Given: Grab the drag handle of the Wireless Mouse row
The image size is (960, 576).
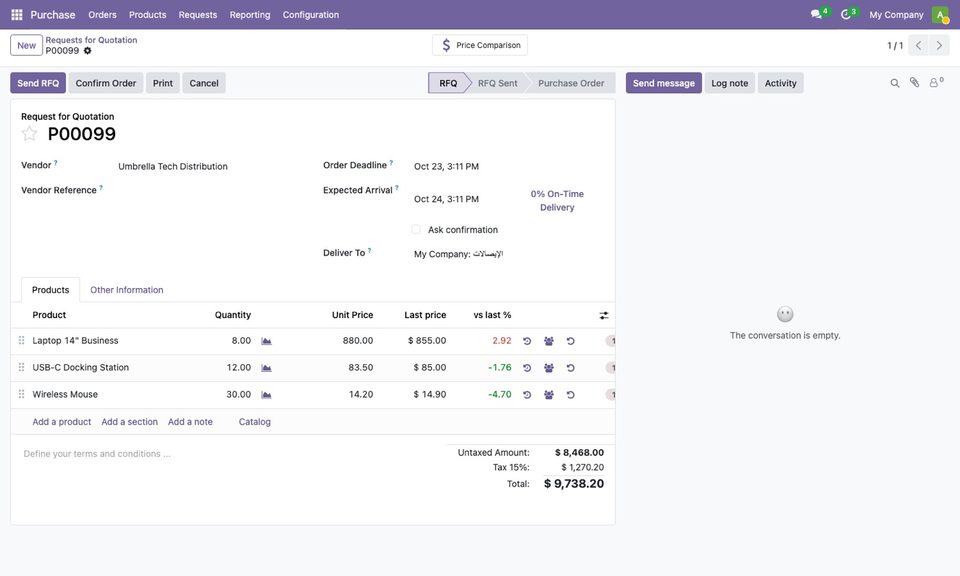Looking at the screenshot, I should [x=21, y=394].
